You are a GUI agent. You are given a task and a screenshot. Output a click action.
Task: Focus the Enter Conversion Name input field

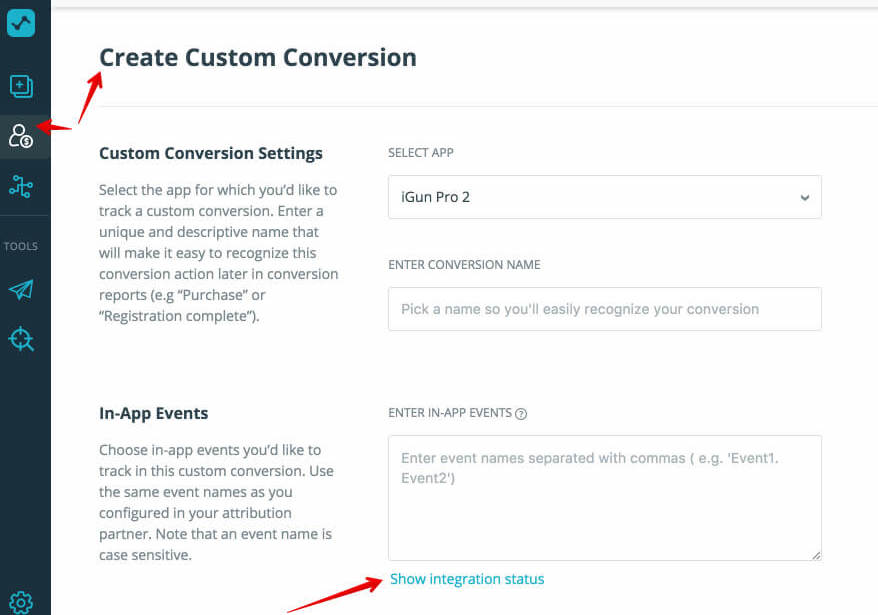[604, 309]
